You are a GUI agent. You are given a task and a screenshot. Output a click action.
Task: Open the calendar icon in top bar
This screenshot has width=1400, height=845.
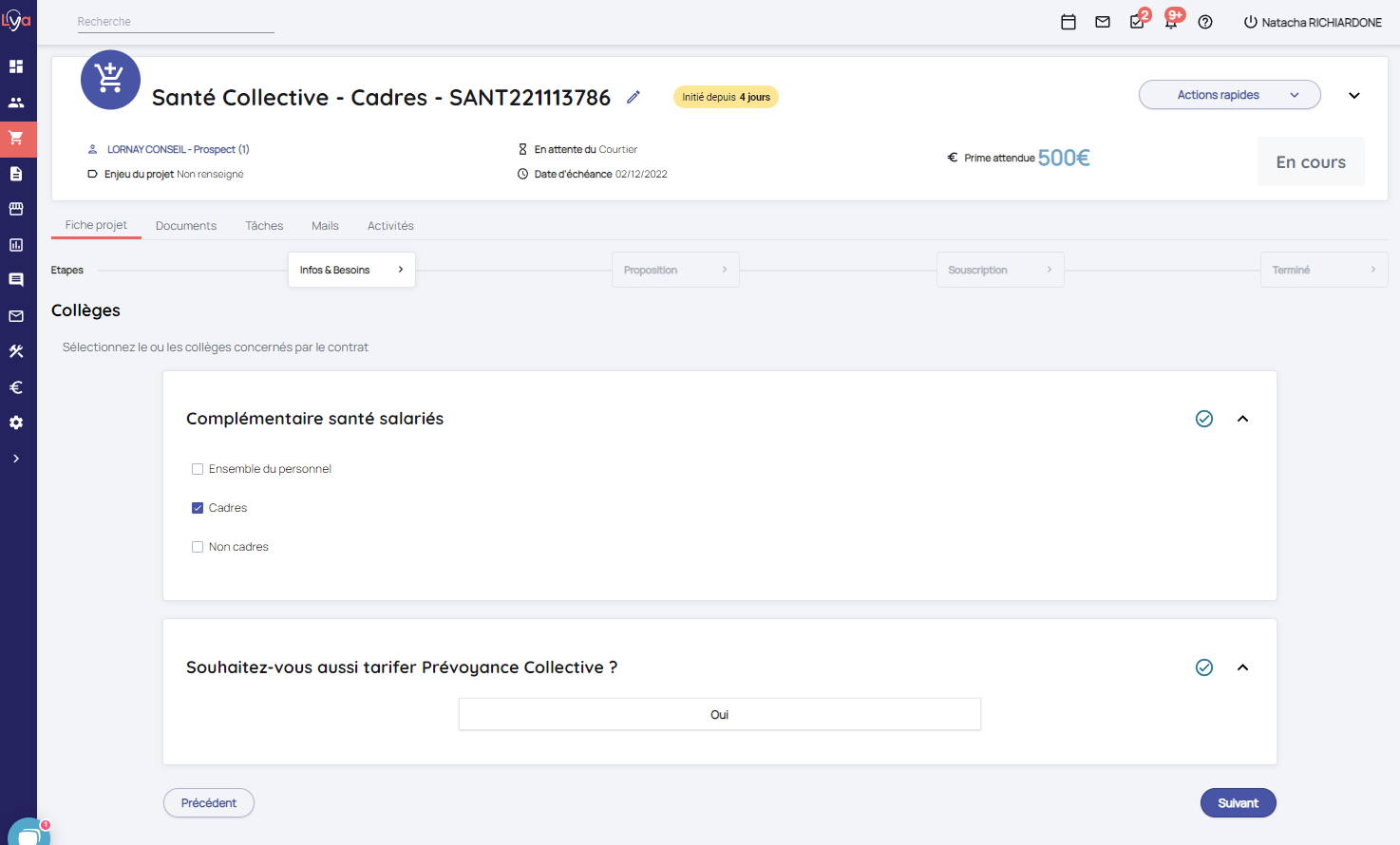(x=1069, y=22)
